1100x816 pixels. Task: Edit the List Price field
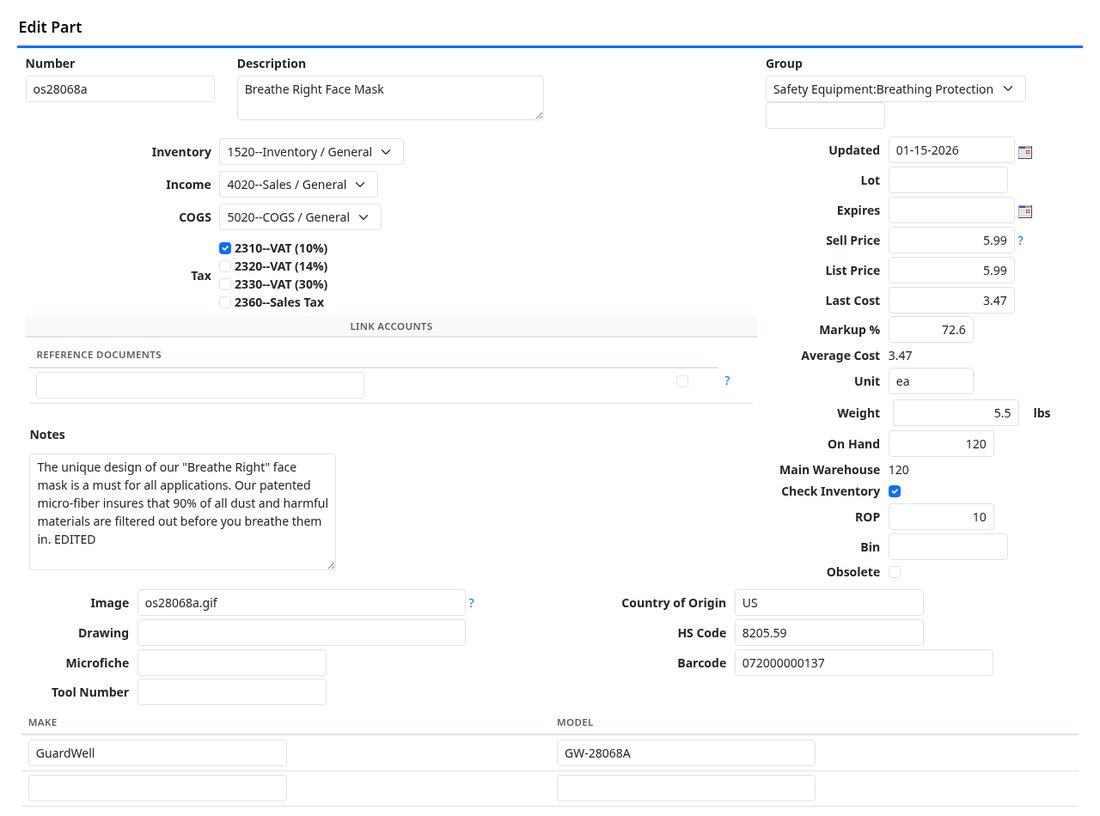[951, 270]
